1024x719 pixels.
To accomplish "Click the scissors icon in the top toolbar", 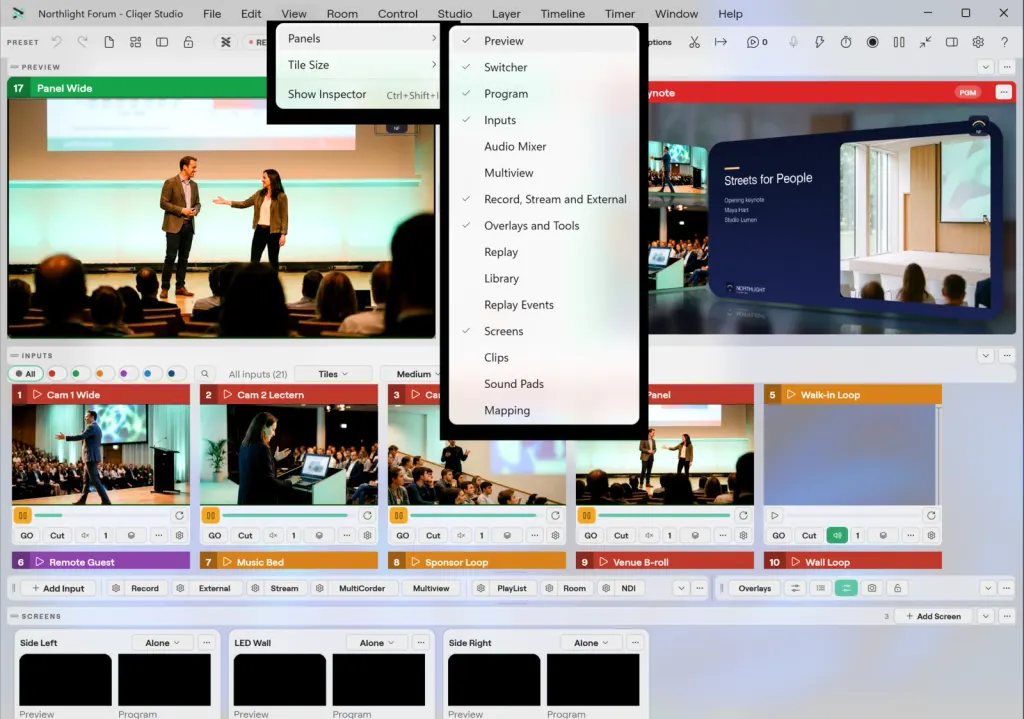I will [694, 42].
